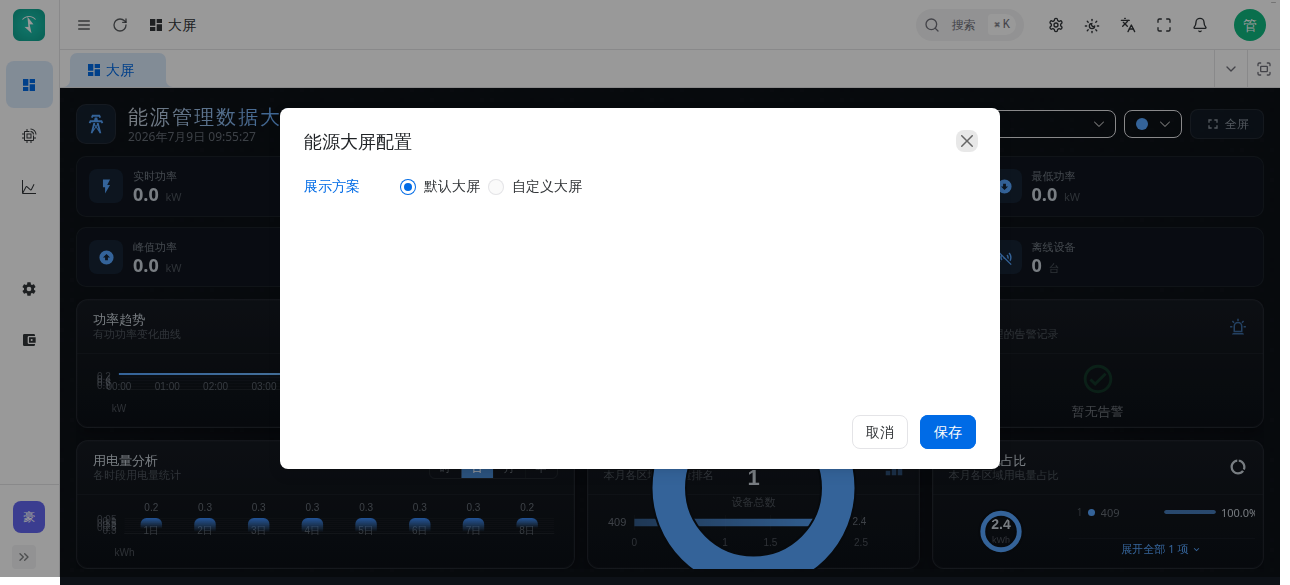Click the 大屏 breadcrumb in the header
Viewport: 1290px width, 585px height.
[172, 25]
